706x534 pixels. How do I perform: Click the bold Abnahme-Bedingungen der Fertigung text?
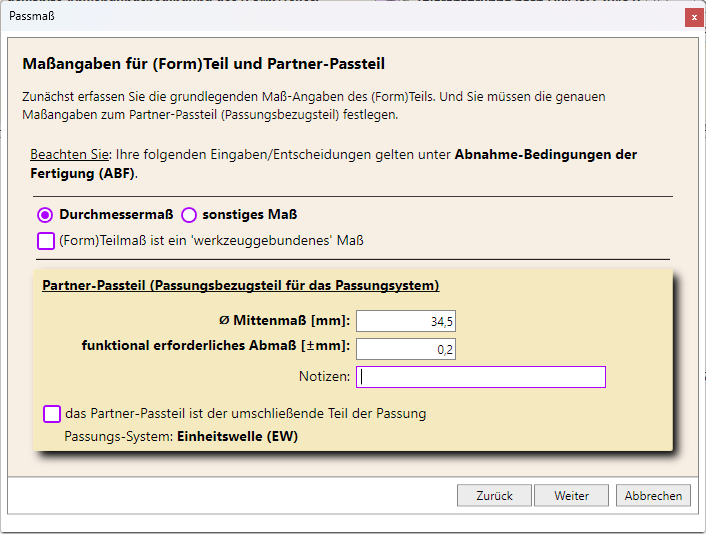click(334, 164)
